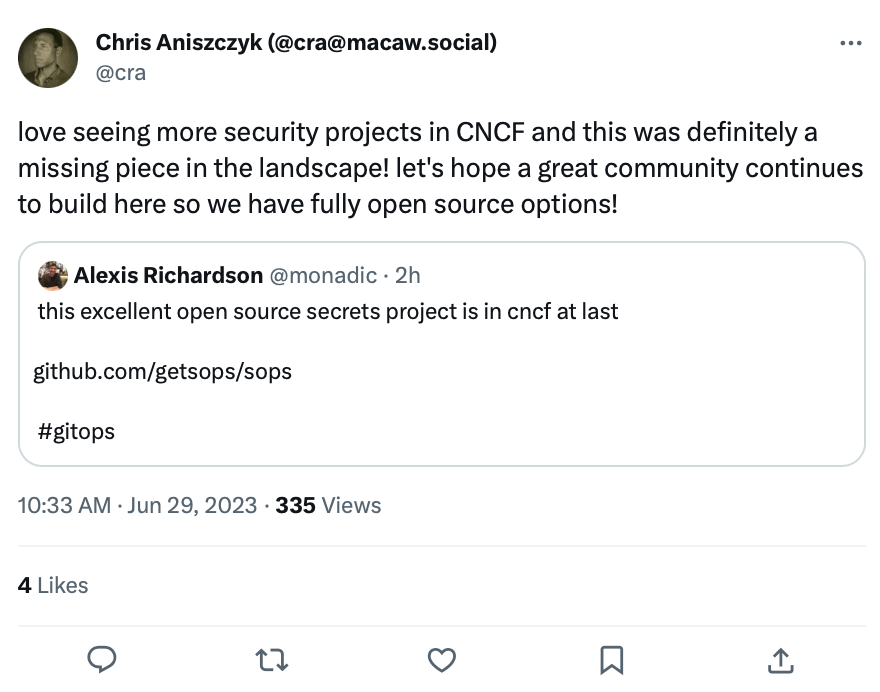Retweet this post using the arrows icon
880x692 pixels.
272,660
